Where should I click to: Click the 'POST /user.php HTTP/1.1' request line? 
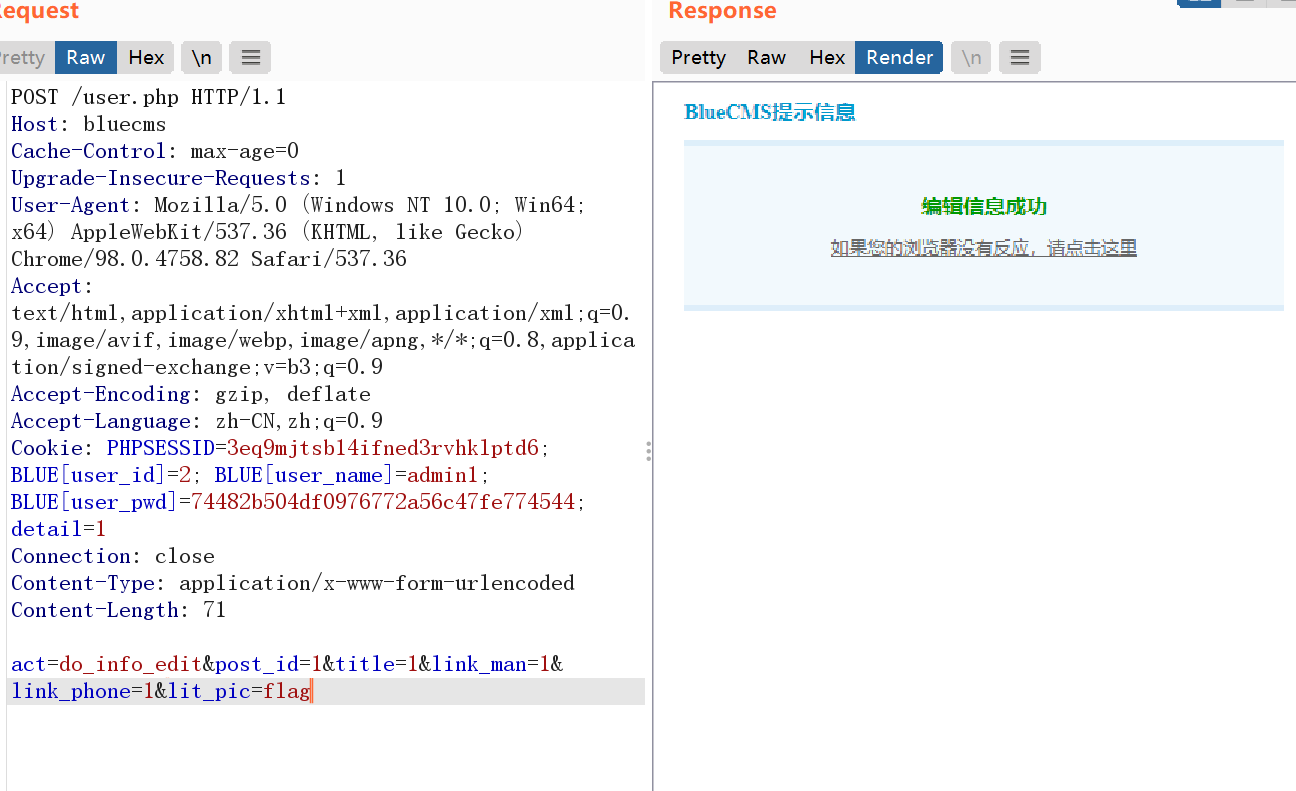(149, 97)
